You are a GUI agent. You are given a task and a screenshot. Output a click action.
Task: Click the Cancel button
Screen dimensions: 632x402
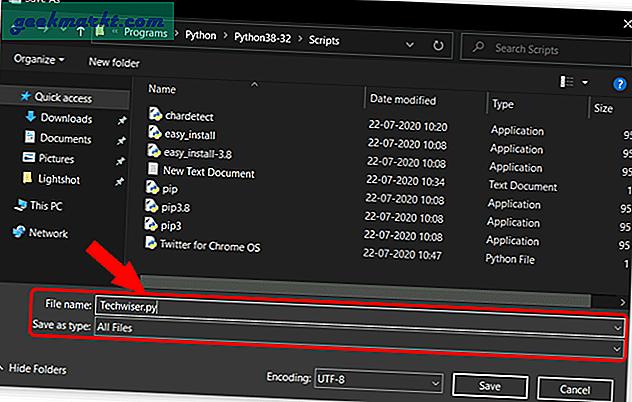click(583, 386)
